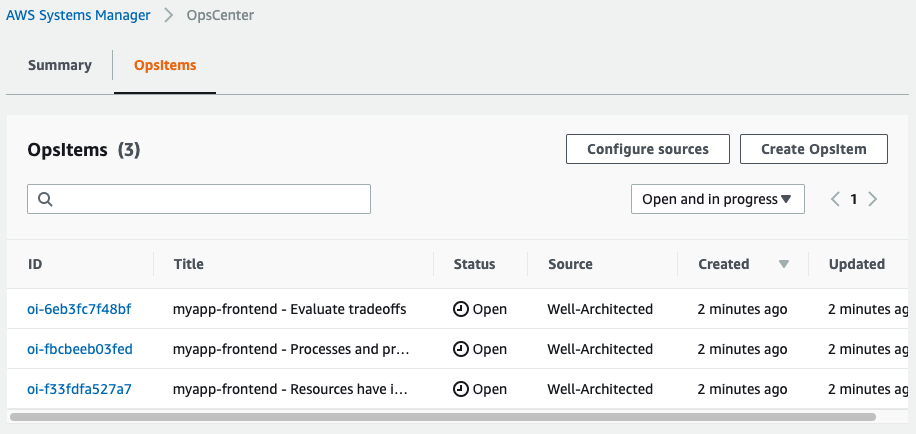
Task: Select Well-Architected source in oi-6eb3fc7f48bf row
Action: tap(600, 309)
